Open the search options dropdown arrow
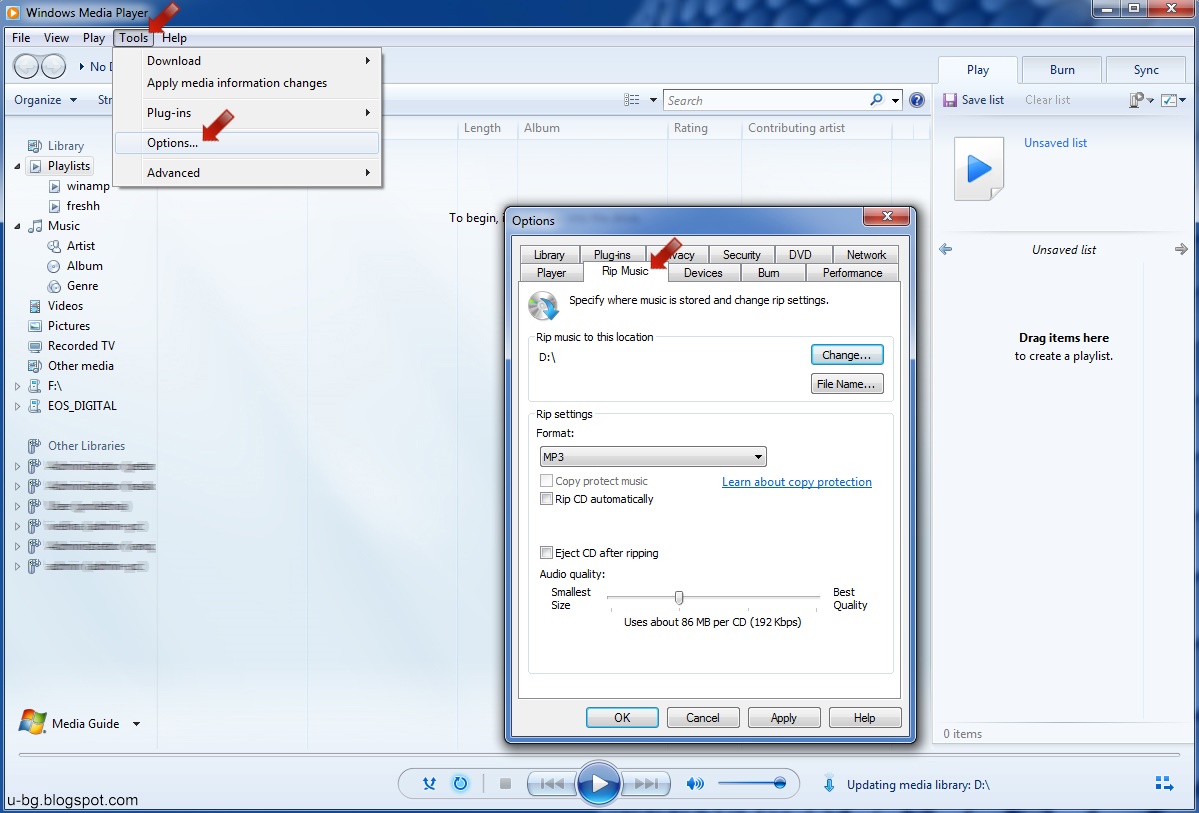The height and width of the screenshot is (813, 1199). coord(895,100)
